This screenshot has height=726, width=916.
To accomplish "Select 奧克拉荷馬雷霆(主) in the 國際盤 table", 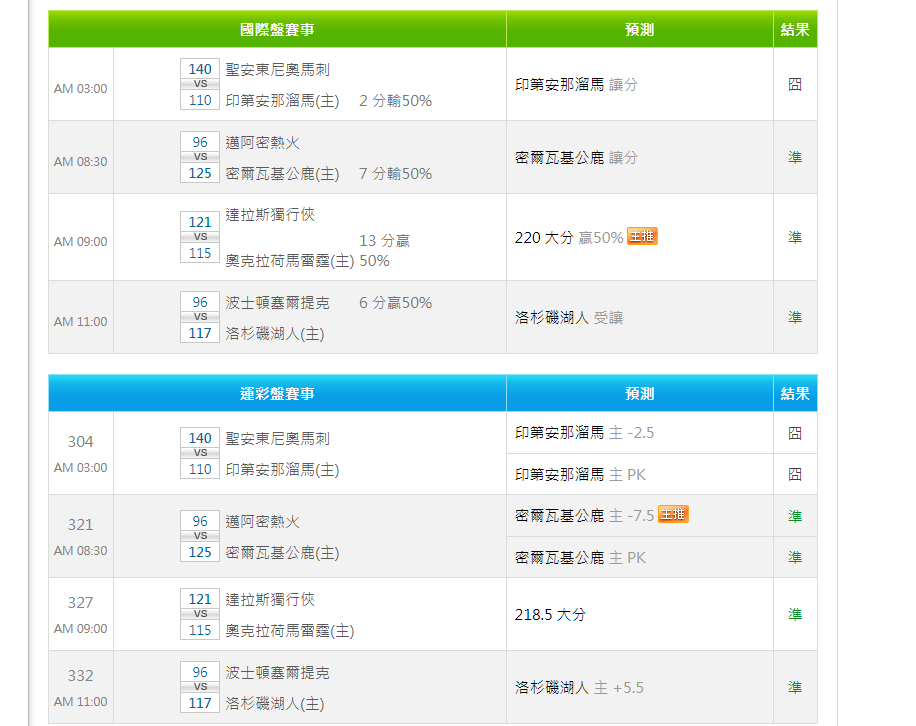I will tap(290, 260).
